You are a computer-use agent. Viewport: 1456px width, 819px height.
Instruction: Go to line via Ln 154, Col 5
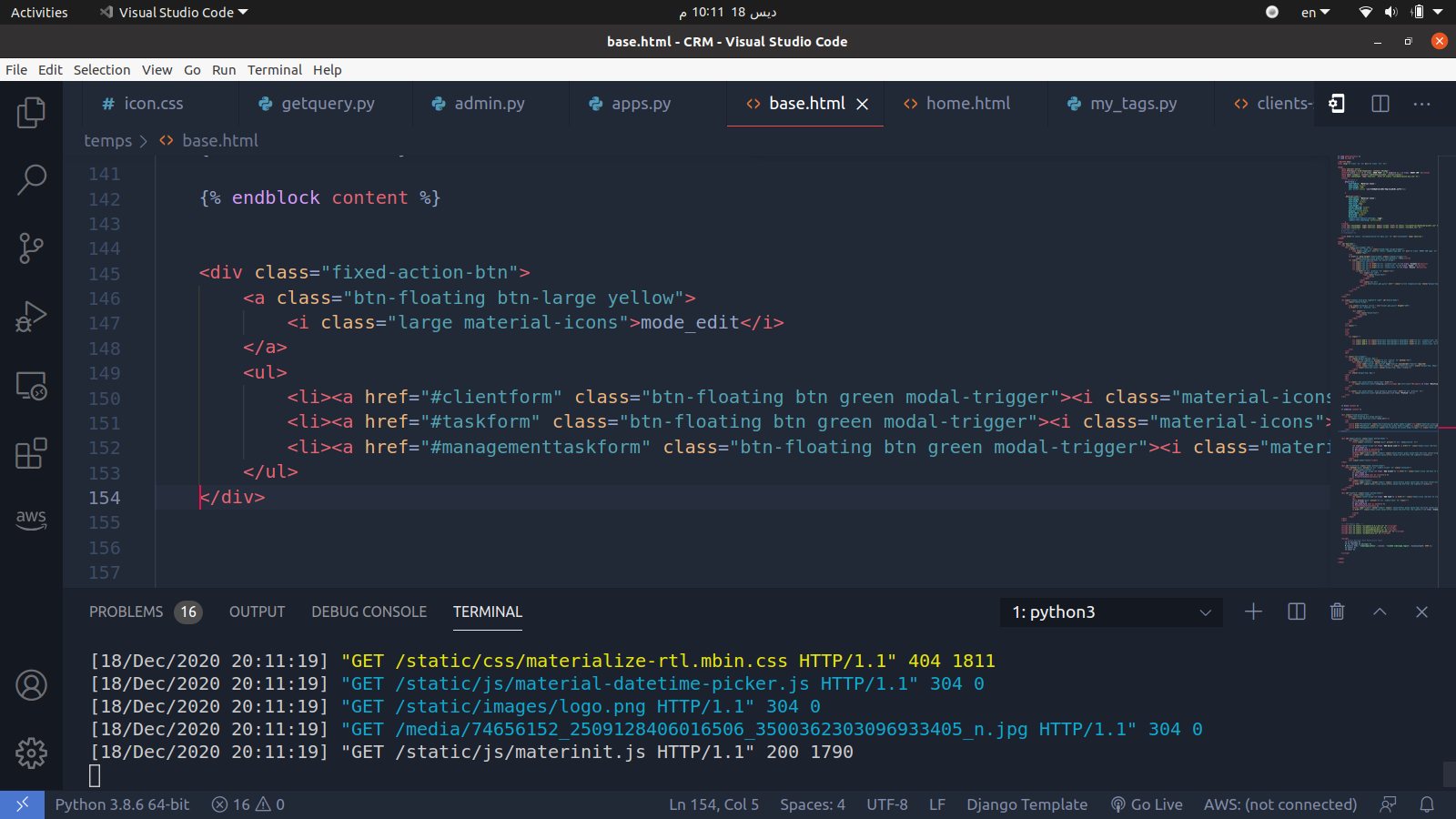click(713, 804)
